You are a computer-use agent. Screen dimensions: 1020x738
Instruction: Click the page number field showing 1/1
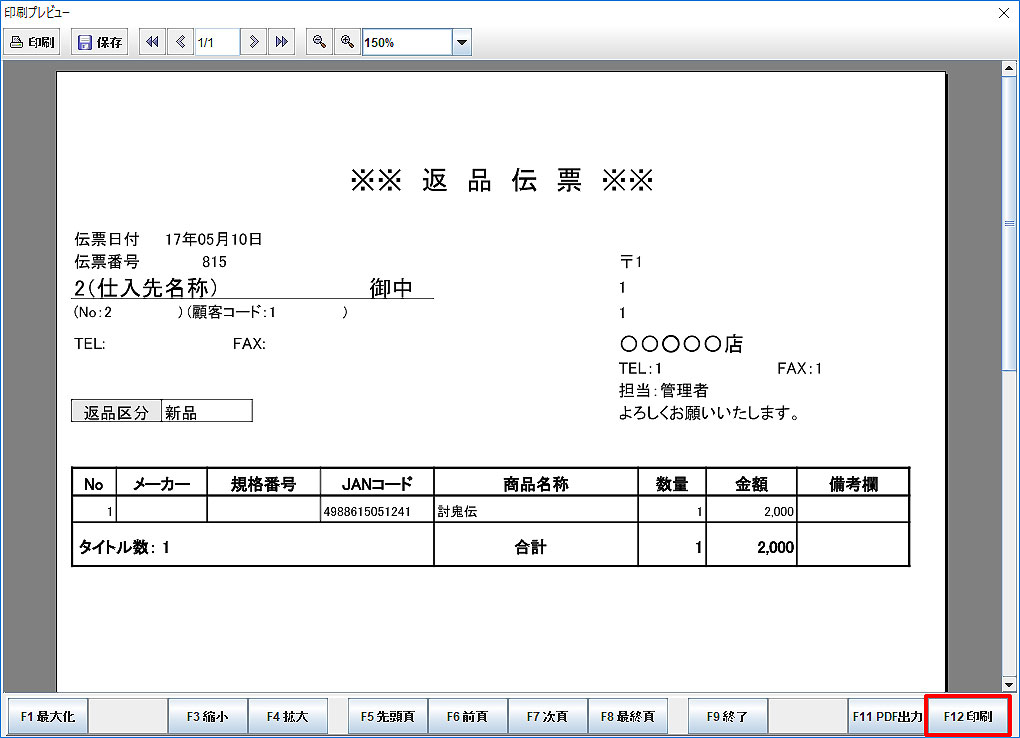[x=216, y=42]
